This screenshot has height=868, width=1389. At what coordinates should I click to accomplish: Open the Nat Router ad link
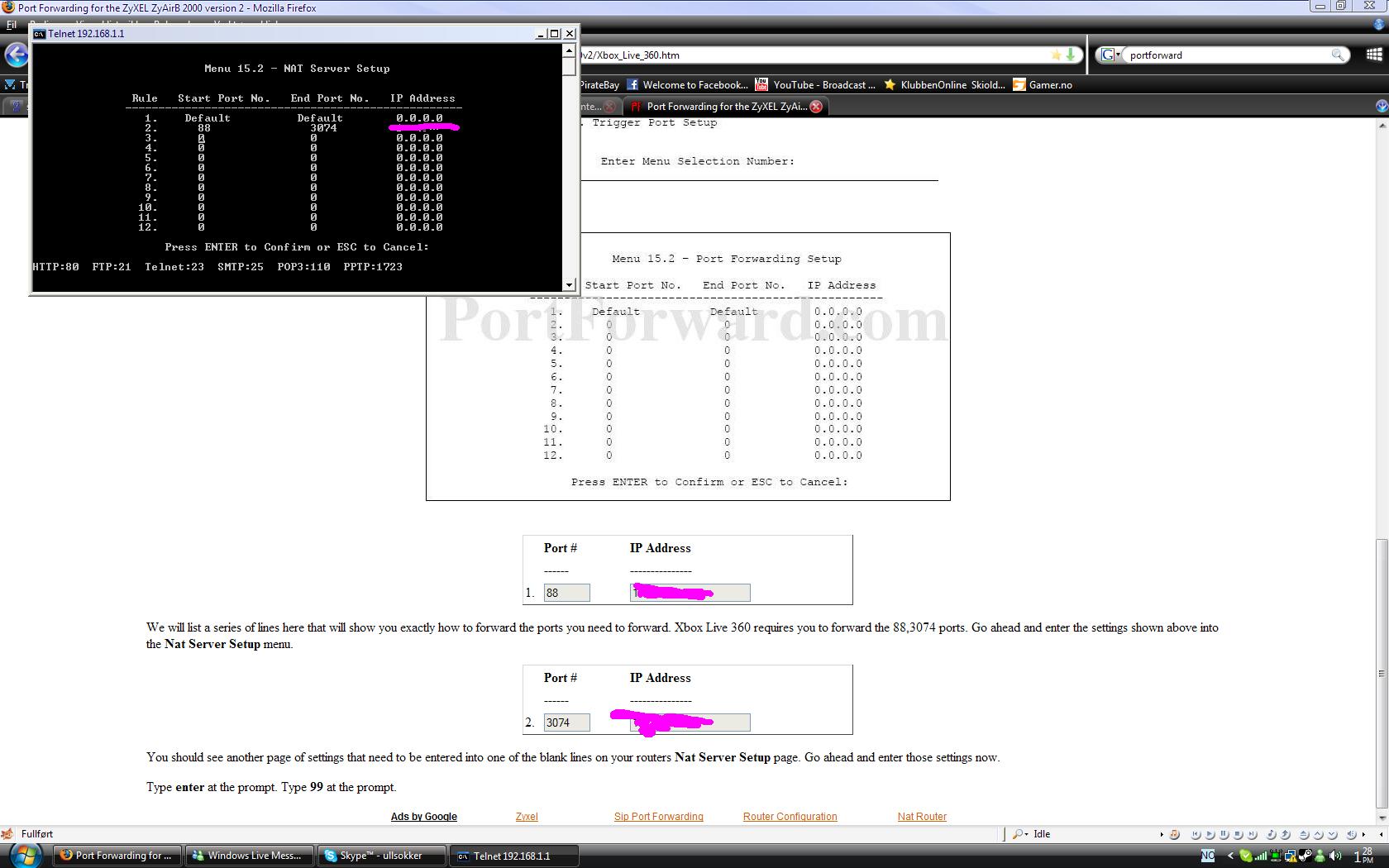[x=922, y=817]
